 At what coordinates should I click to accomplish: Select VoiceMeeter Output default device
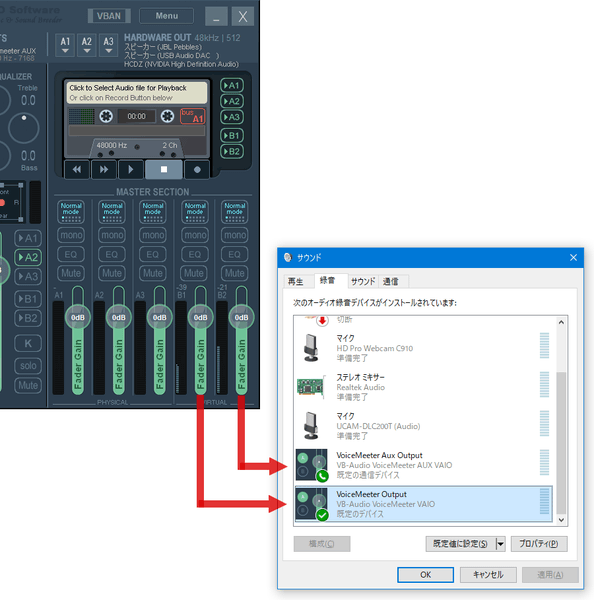tap(423, 504)
